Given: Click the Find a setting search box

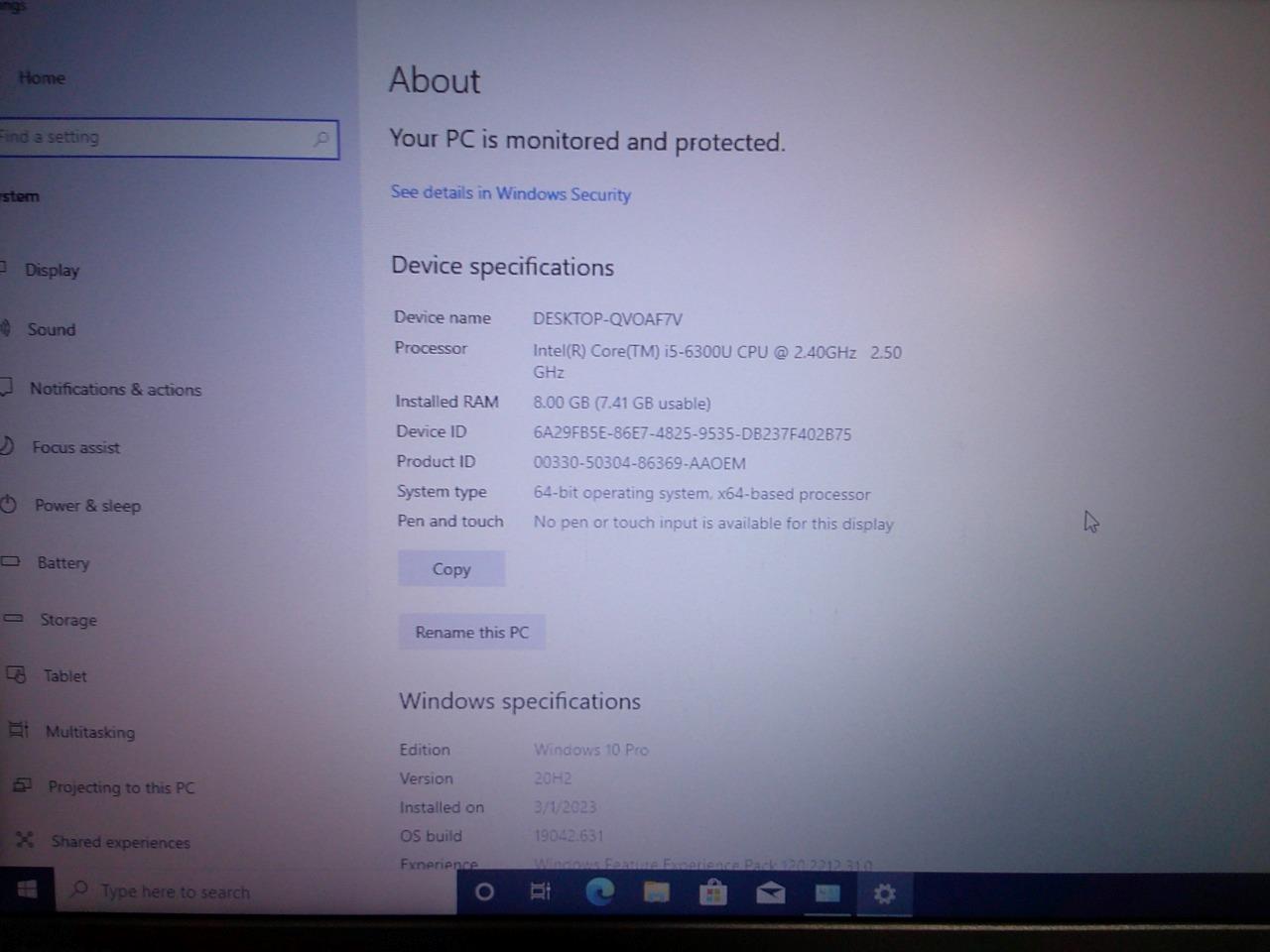Looking at the screenshot, I should tap(167, 139).
